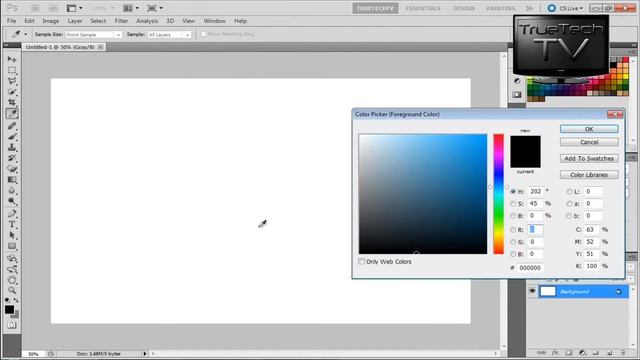640x360 pixels.
Task: Open the Arrange Documents dropdown
Action: click(131, 8)
